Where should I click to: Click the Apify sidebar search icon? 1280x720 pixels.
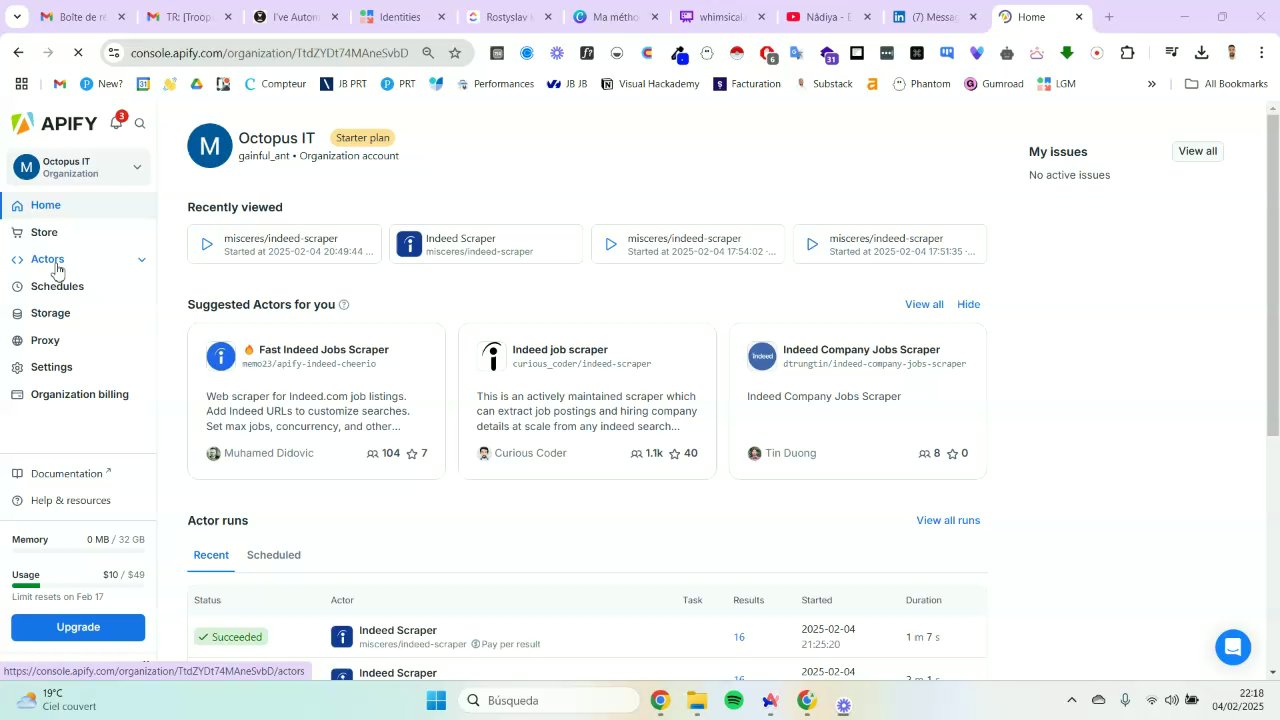click(140, 123)
